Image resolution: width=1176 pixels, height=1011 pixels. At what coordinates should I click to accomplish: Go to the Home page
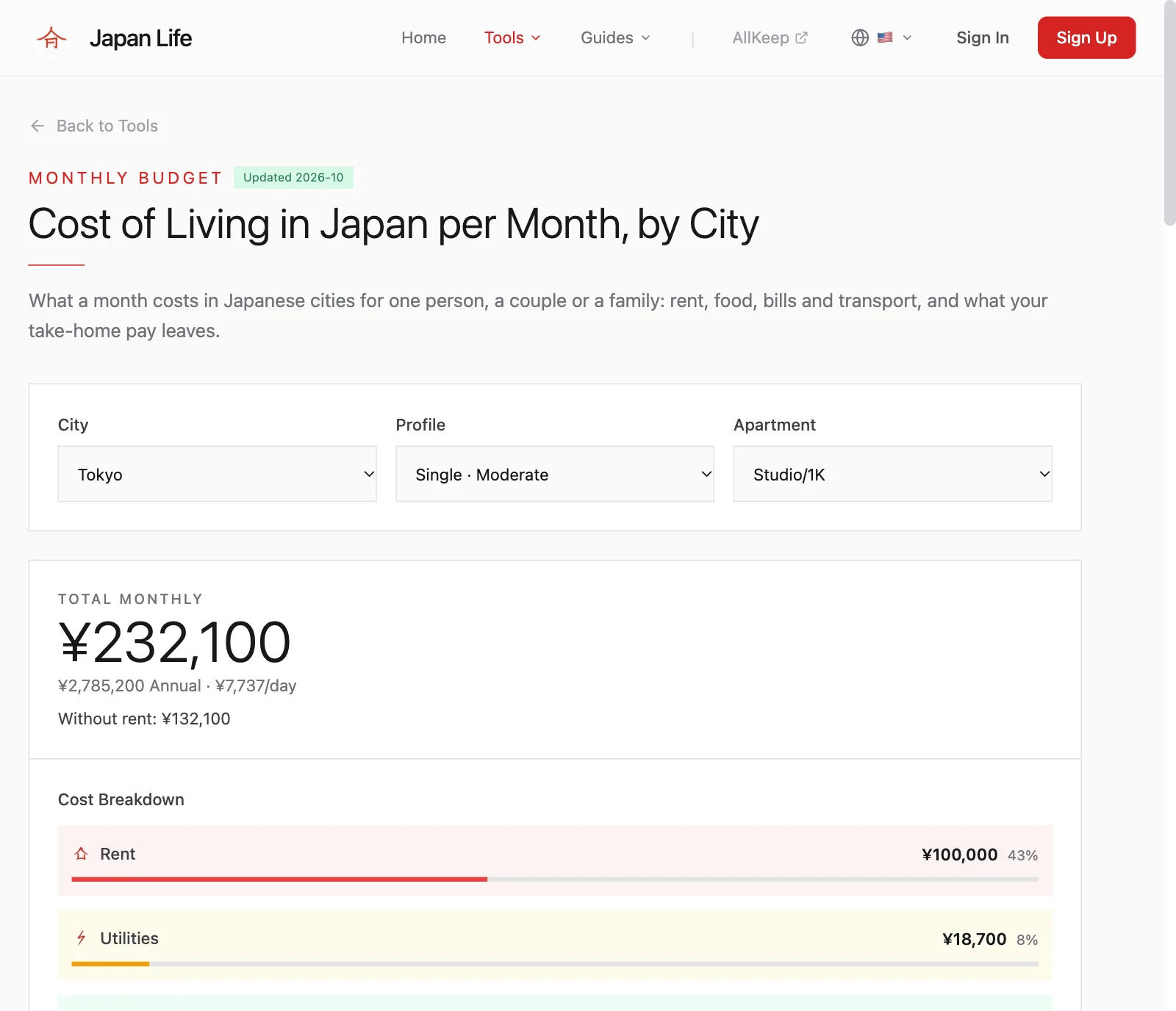tap(423, 37)
